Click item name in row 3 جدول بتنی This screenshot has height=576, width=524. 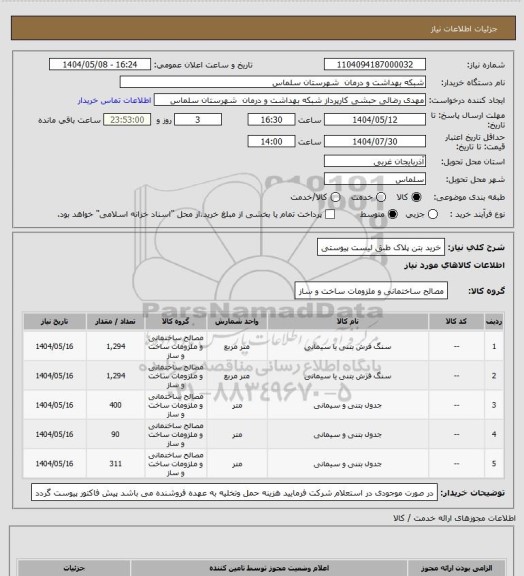click(348, 405)
